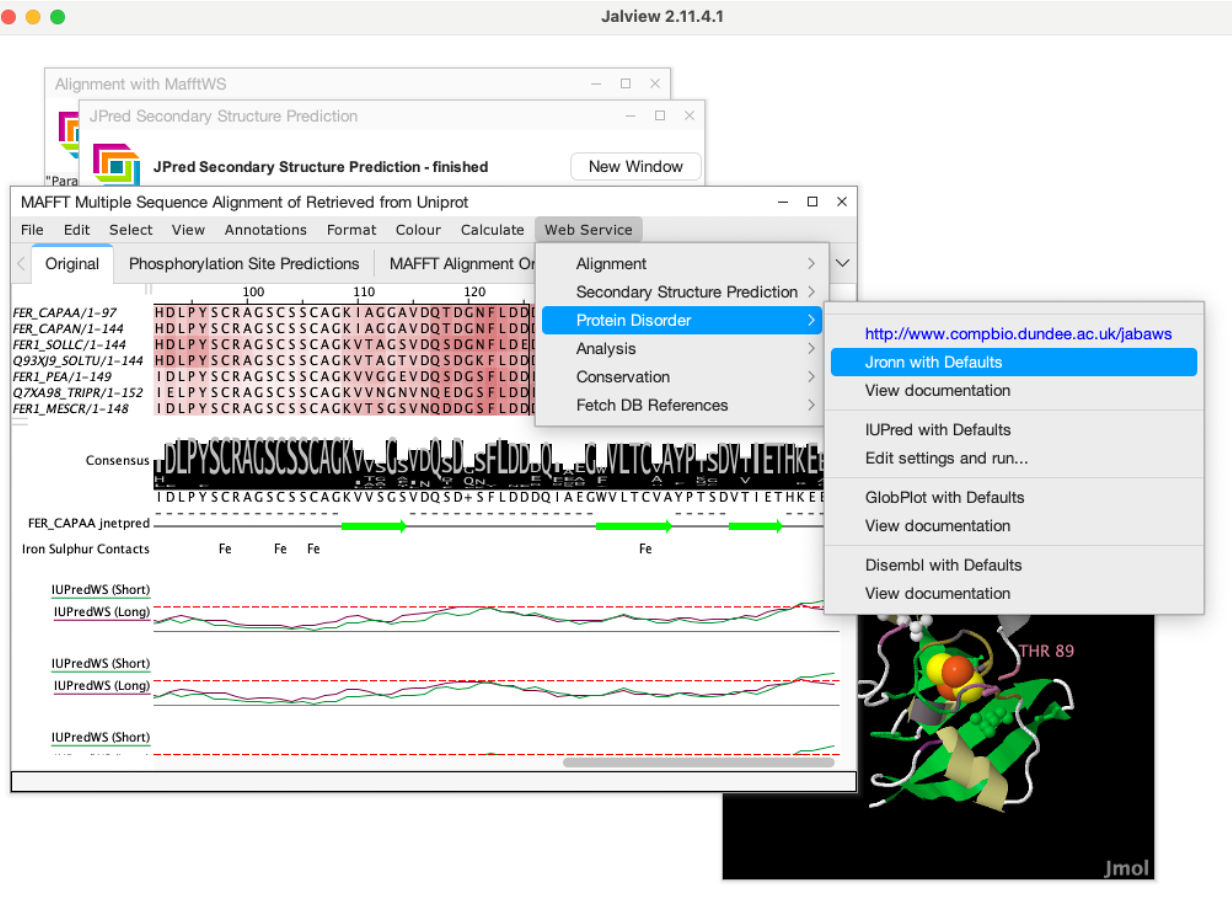Screen dimensions: 1232x904
Task: Choose GlobPlot with Defaults
Action: coord(944,497)
